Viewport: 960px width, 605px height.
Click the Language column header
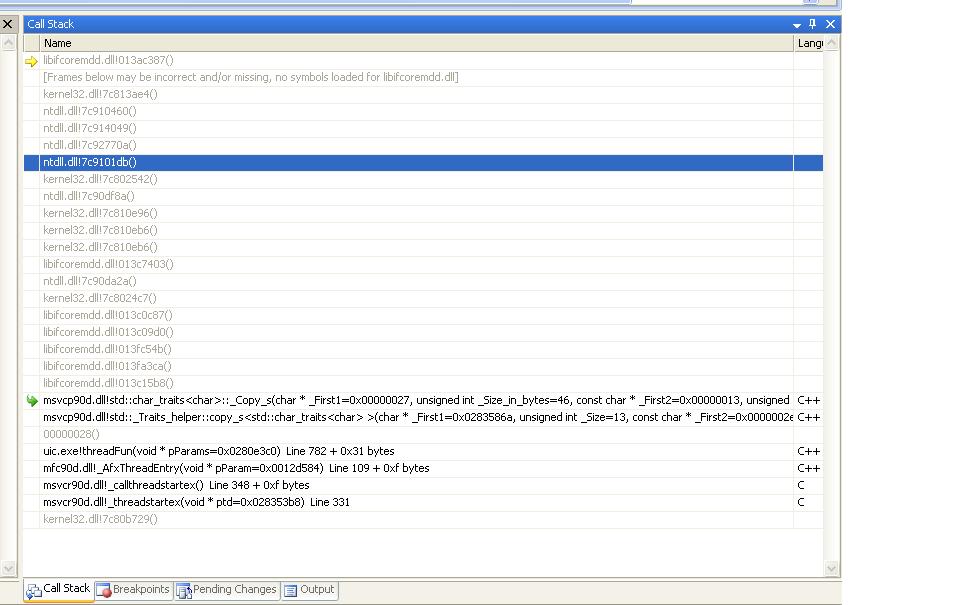click(x=809, y=43)
